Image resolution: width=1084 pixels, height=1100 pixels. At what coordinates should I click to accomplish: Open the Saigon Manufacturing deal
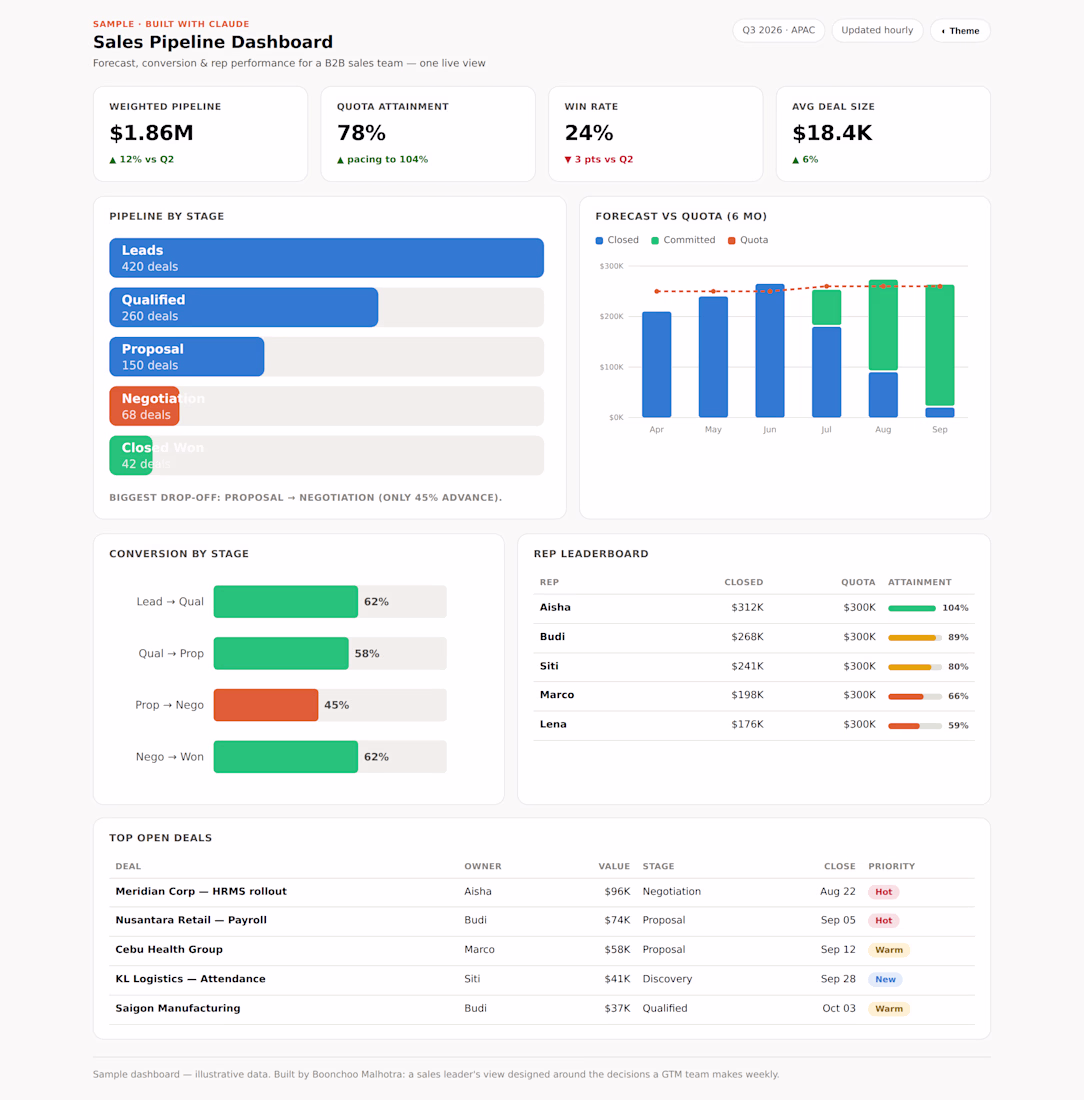point(178,1009)
